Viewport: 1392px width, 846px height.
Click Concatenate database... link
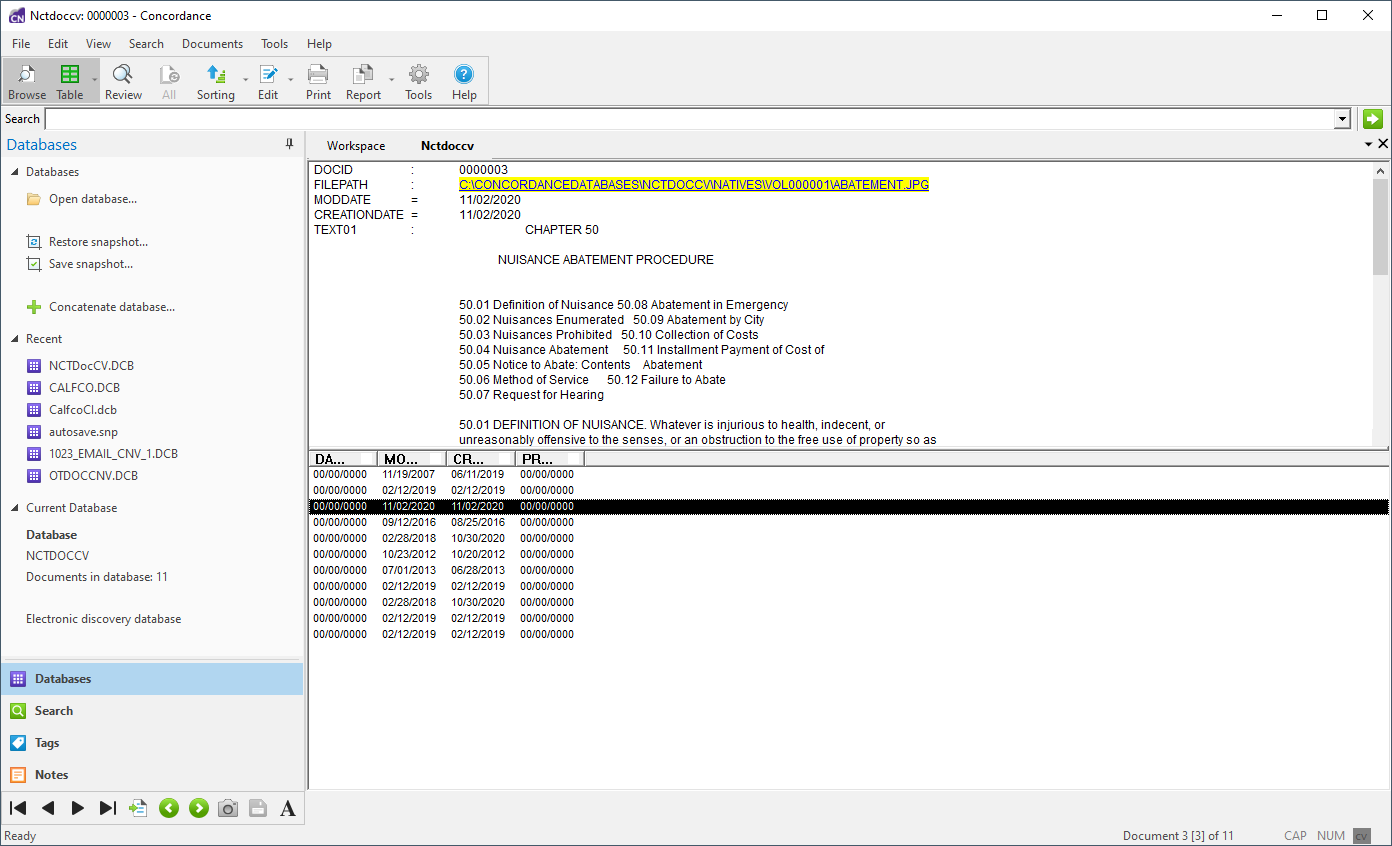point(112,307)
